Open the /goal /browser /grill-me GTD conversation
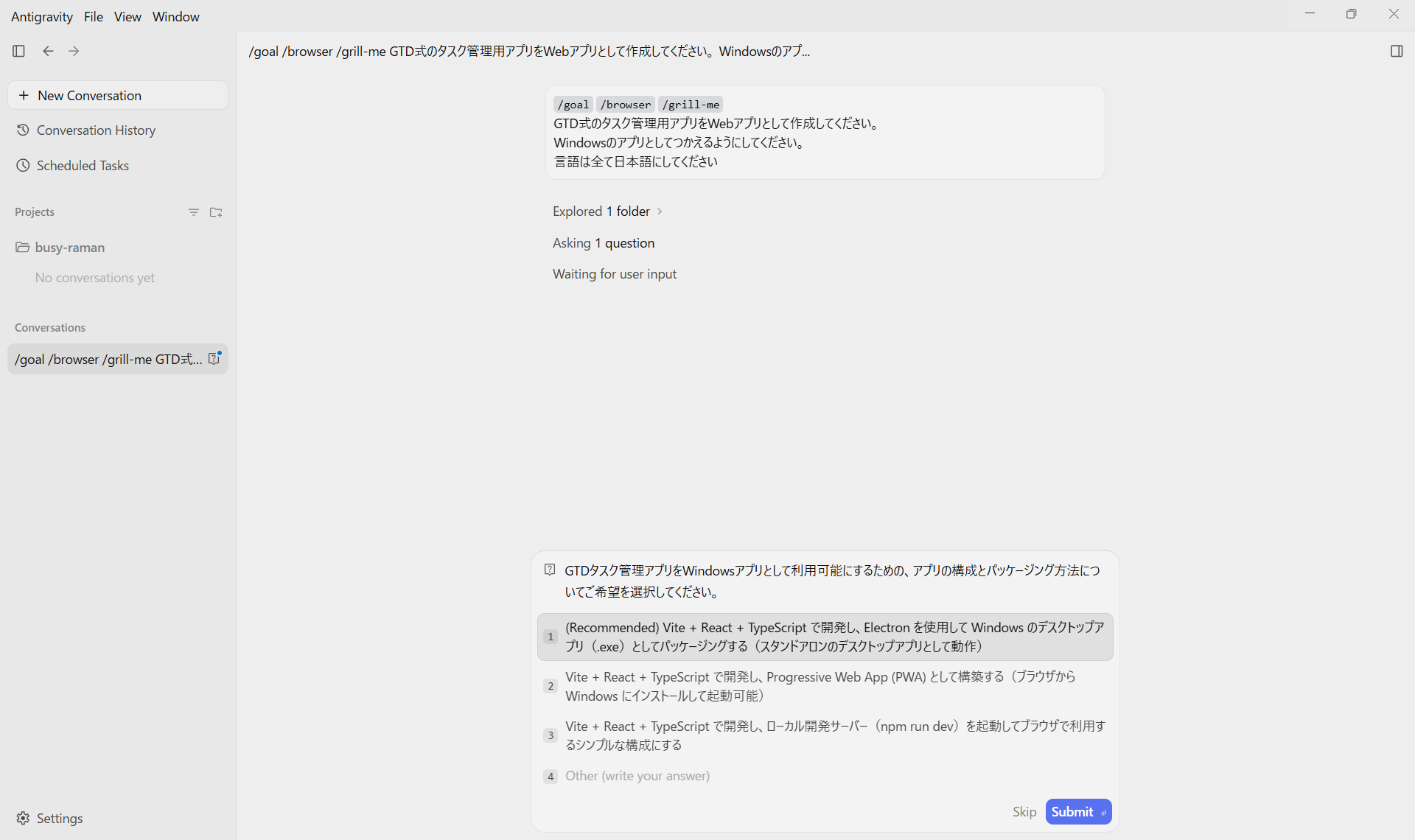This screenshot has width=1415, height=840. tap(118, 359)
